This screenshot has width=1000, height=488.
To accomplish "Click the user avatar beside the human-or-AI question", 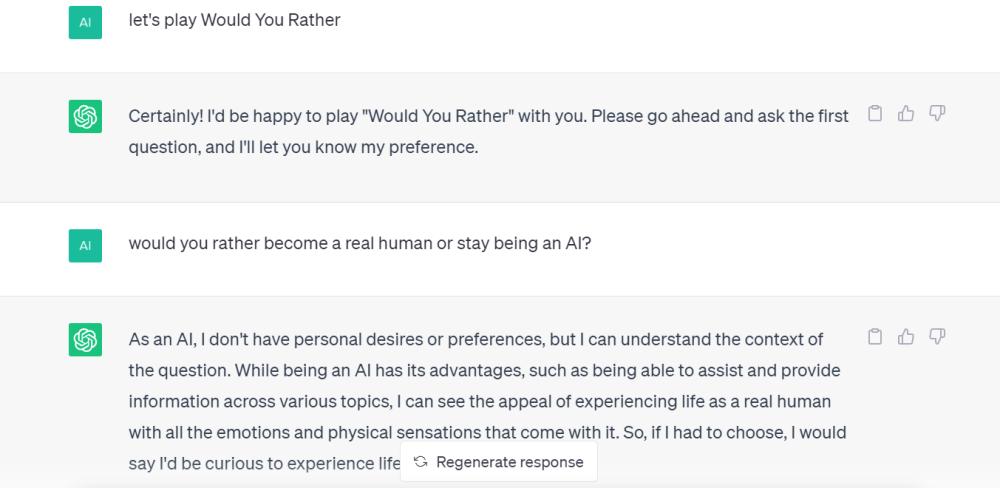I will coord(85,246).
